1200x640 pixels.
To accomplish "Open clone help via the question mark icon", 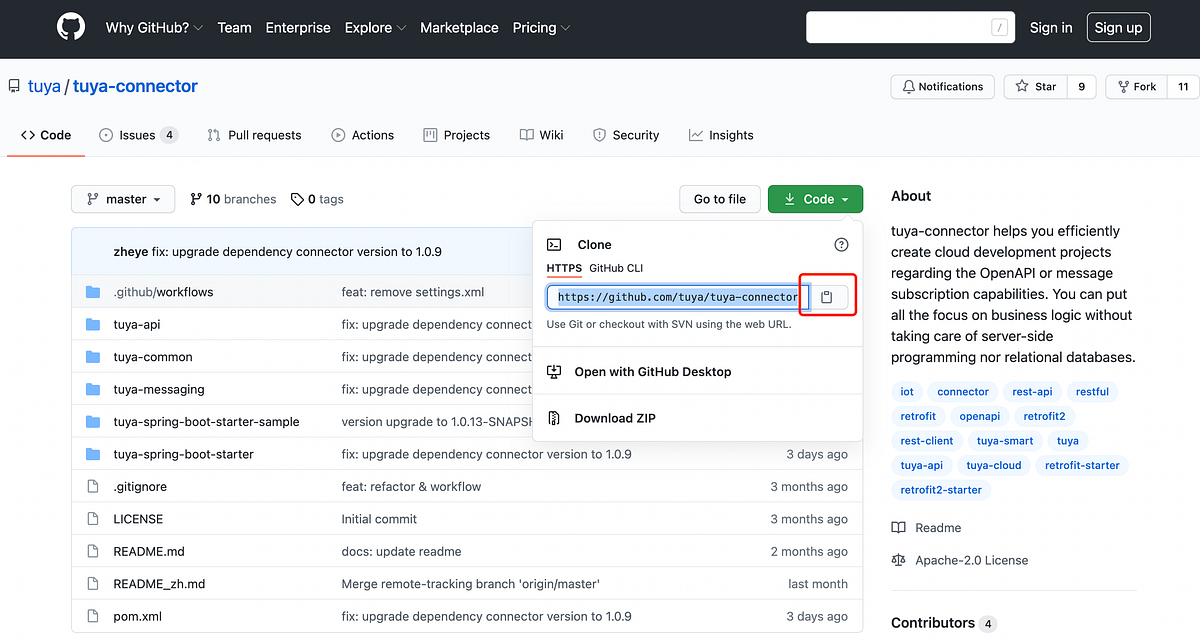I will [x=841, y=243].
